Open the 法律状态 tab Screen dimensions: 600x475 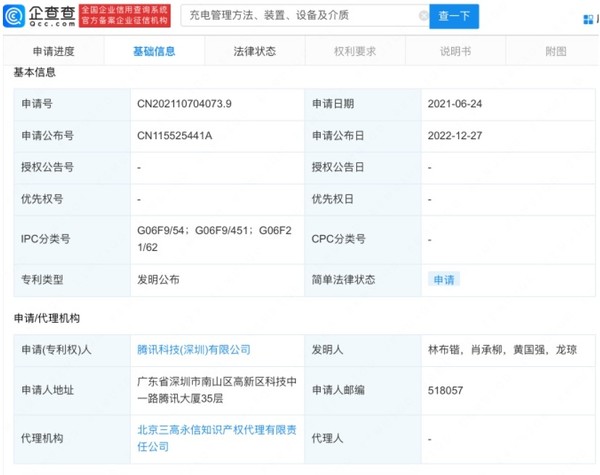point(254,51)
